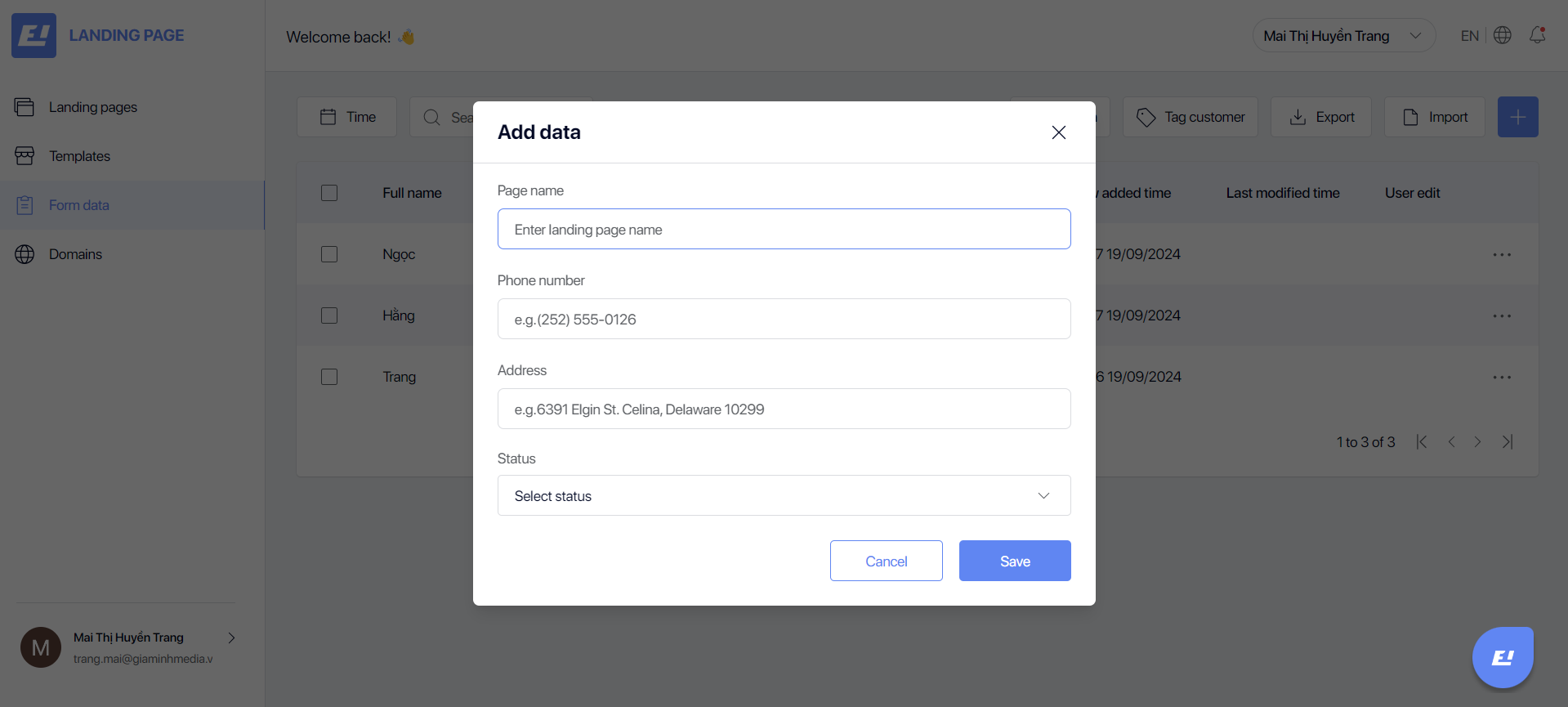1568x707 pixels.
Task: Open row options for Trang
Action: click(1502, 377)
